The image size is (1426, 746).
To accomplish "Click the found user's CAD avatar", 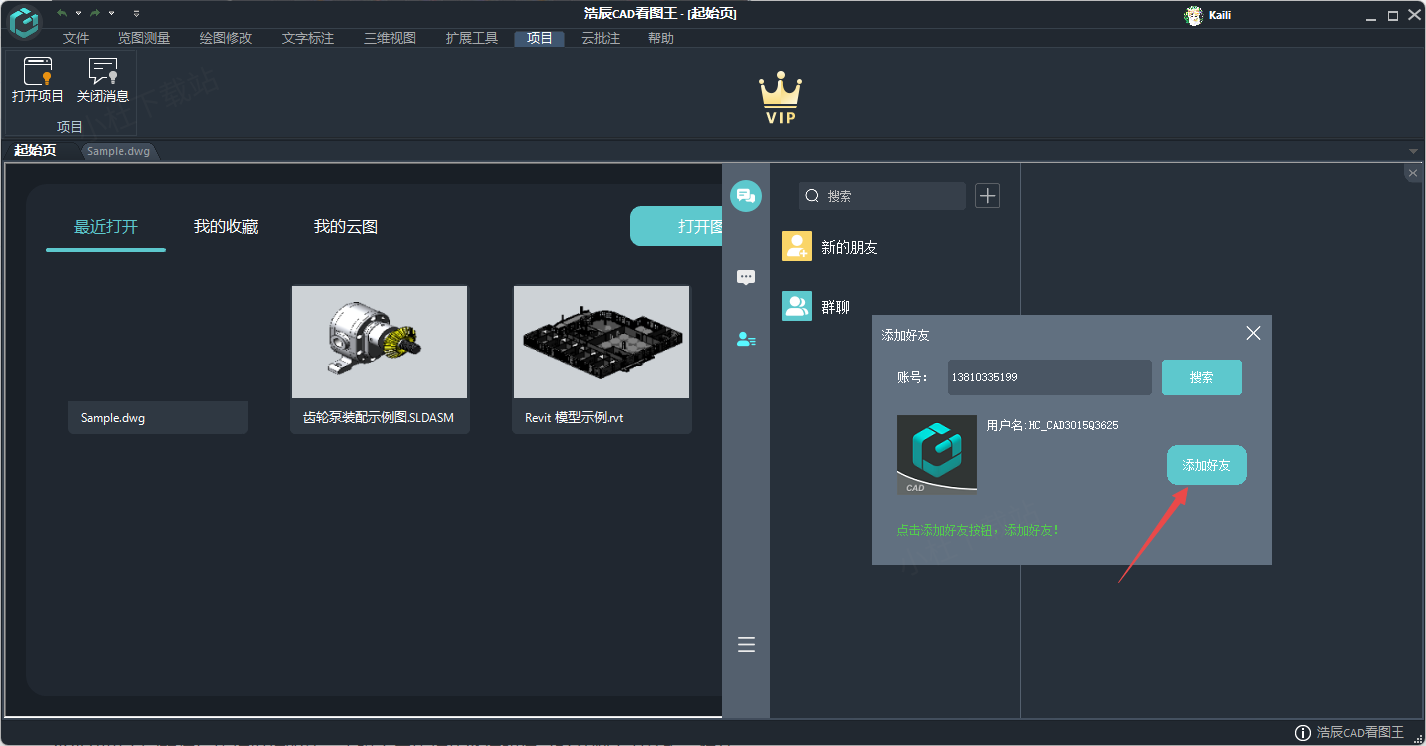I will [937, 455].
